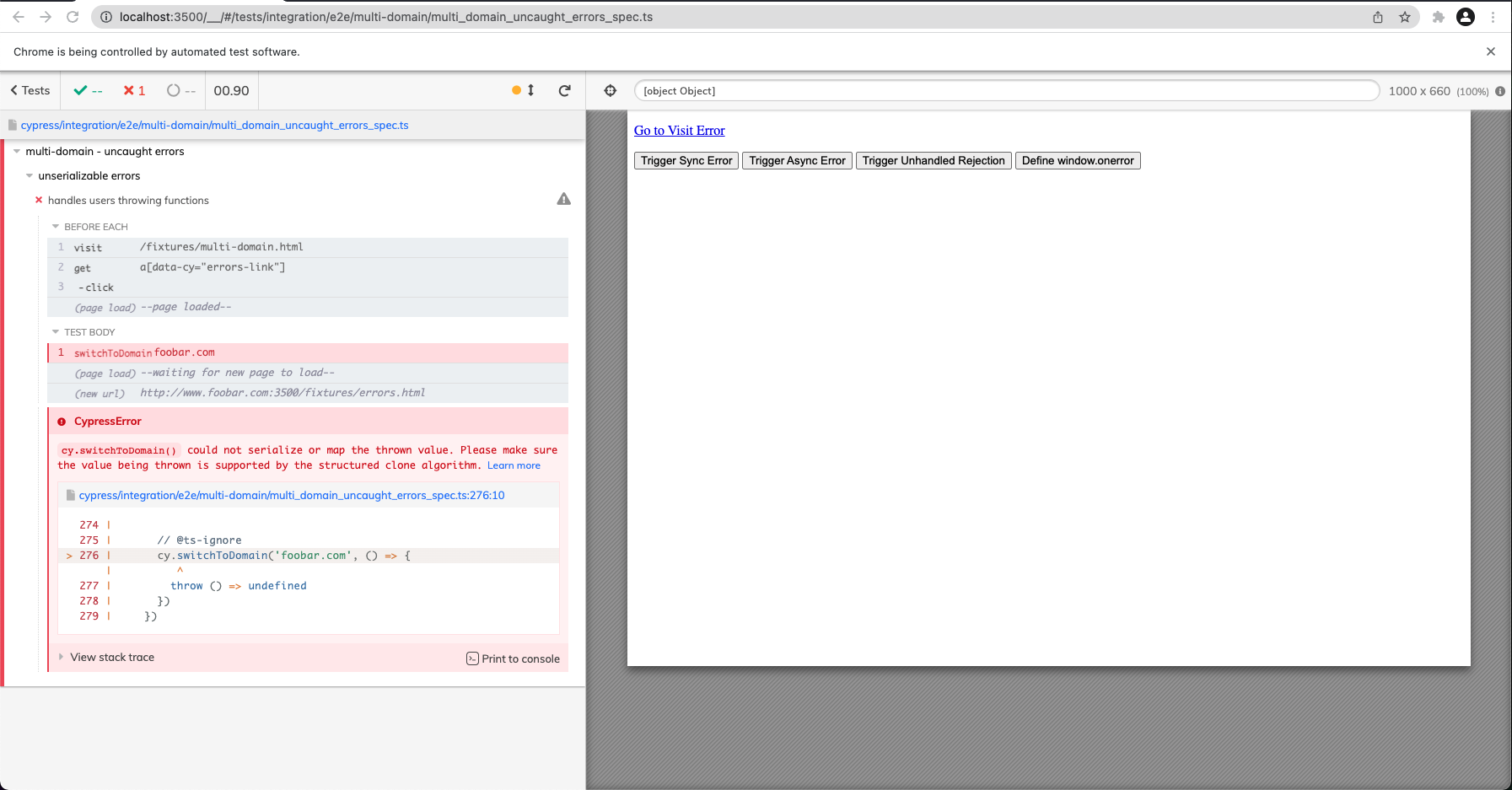Click the Trigger Unhandled Rejection button
Image resolution: width=1512 pixels, height=790 pixels.
pyautogui.click(x=934, y=160)
